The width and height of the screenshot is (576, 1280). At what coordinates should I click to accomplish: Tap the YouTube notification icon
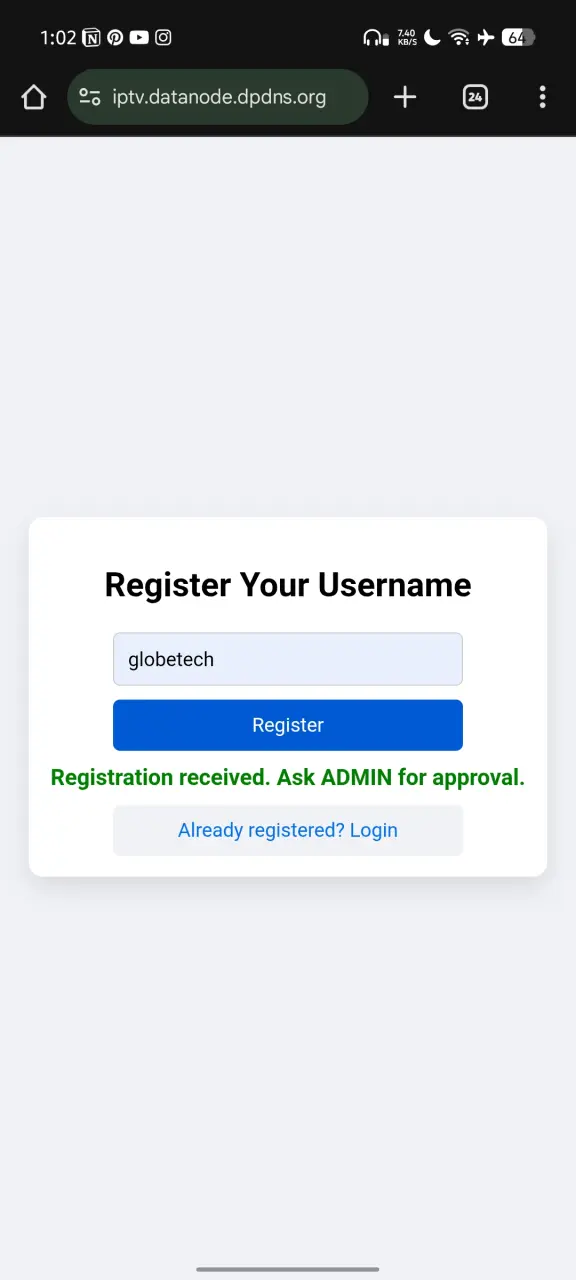(139, 38)
